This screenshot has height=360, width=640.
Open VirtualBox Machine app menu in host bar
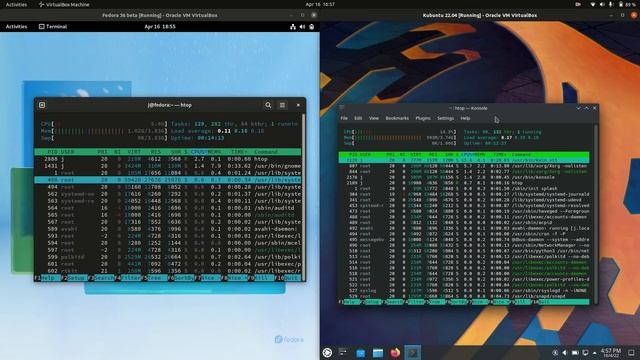pyautogui.click(x=64, y=4)
